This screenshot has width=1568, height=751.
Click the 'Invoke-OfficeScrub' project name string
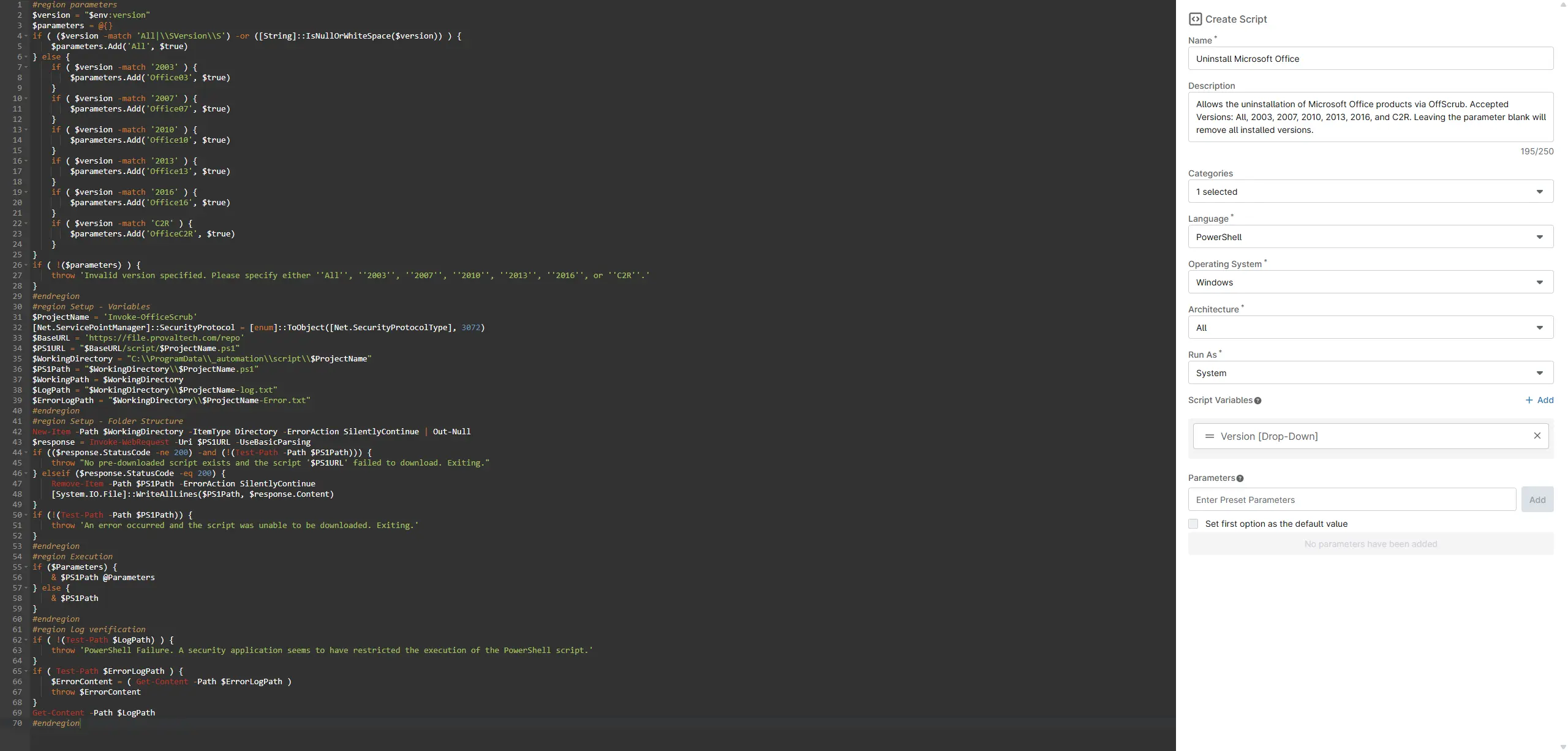[x=150, y=317]
